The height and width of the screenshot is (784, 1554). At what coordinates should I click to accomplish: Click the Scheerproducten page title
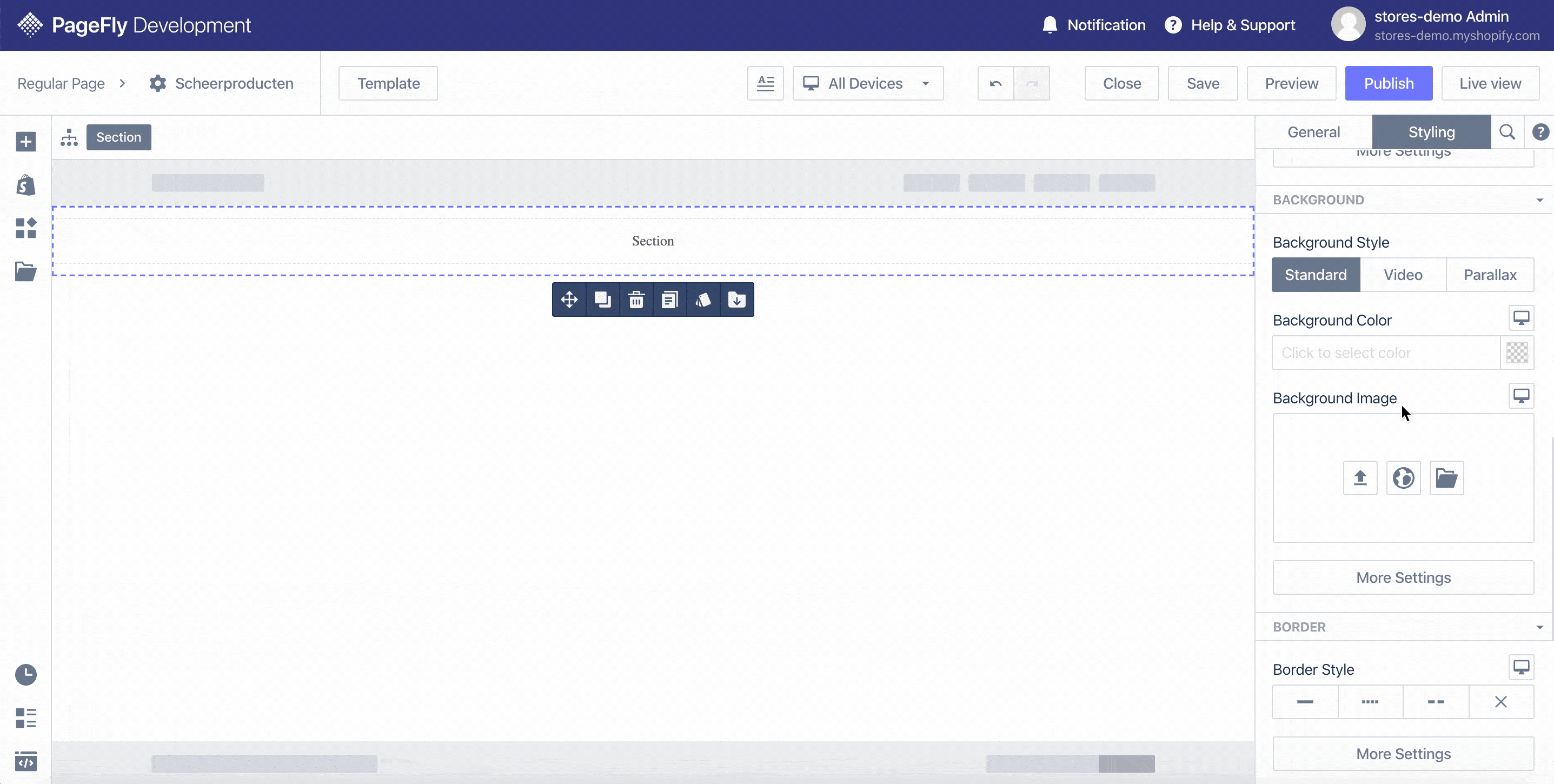click(234, 83)
